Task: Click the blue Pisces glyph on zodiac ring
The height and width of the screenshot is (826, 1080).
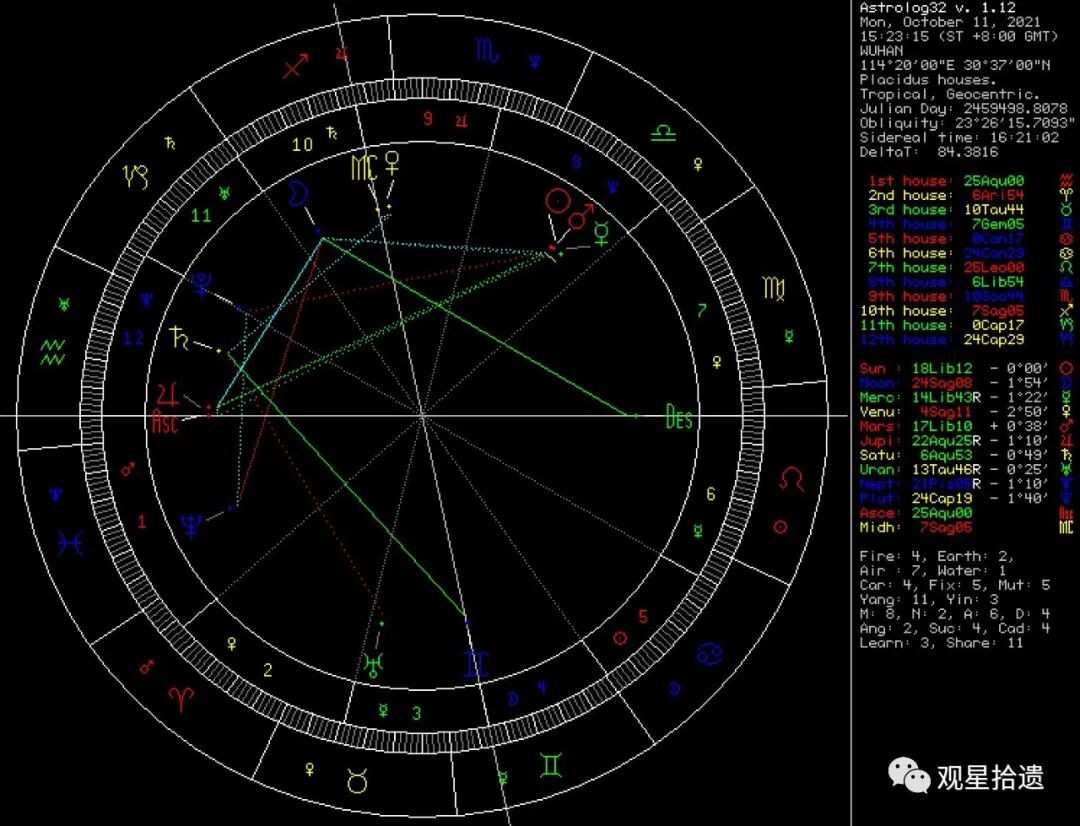Action: tap(71, 543)
